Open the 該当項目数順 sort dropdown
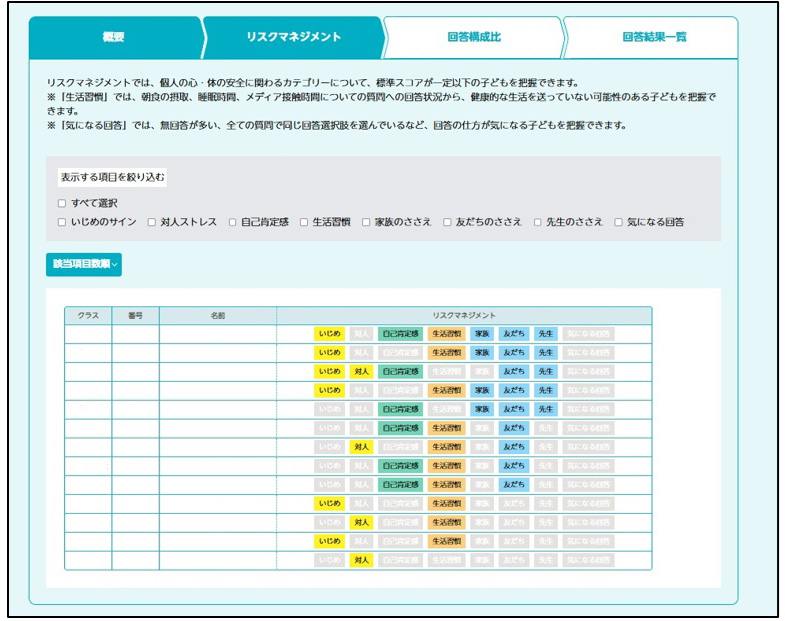This screenshot has width=785, height=621. [x=84, y=264]
